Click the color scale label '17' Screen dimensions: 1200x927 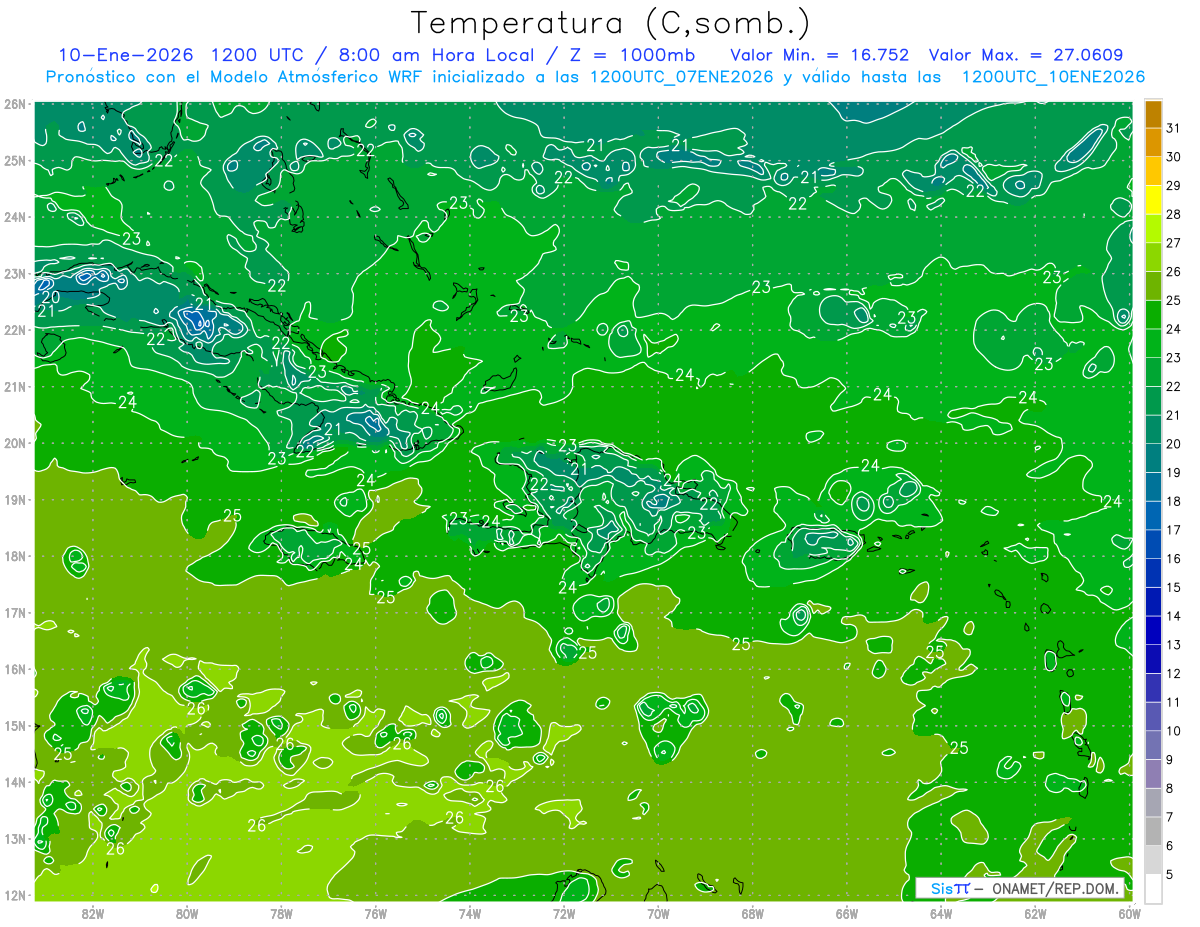tap(1174, 530)
